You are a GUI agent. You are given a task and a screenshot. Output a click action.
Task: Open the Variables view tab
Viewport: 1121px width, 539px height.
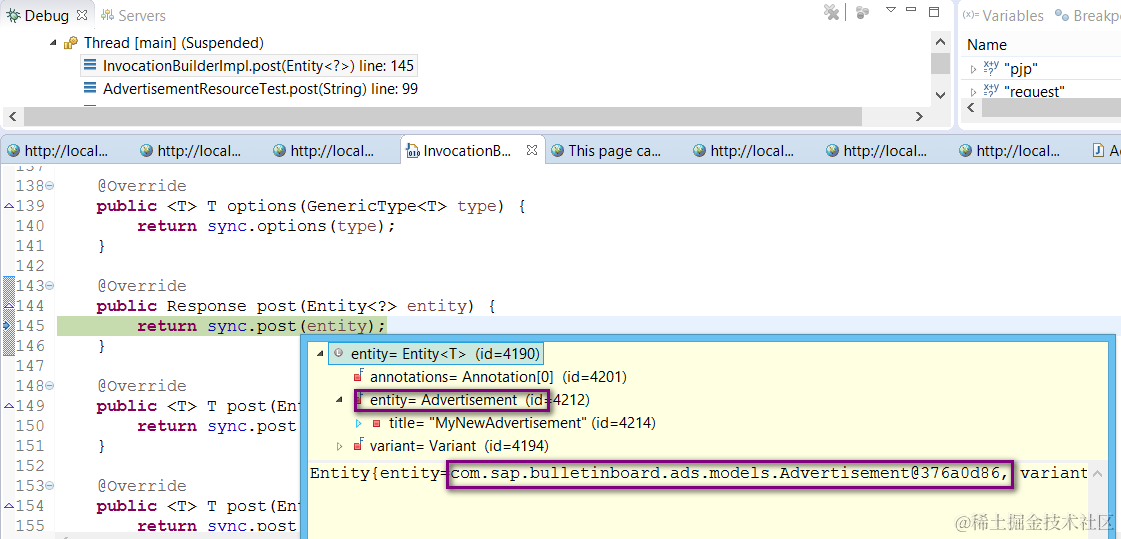click(1003, 15)
